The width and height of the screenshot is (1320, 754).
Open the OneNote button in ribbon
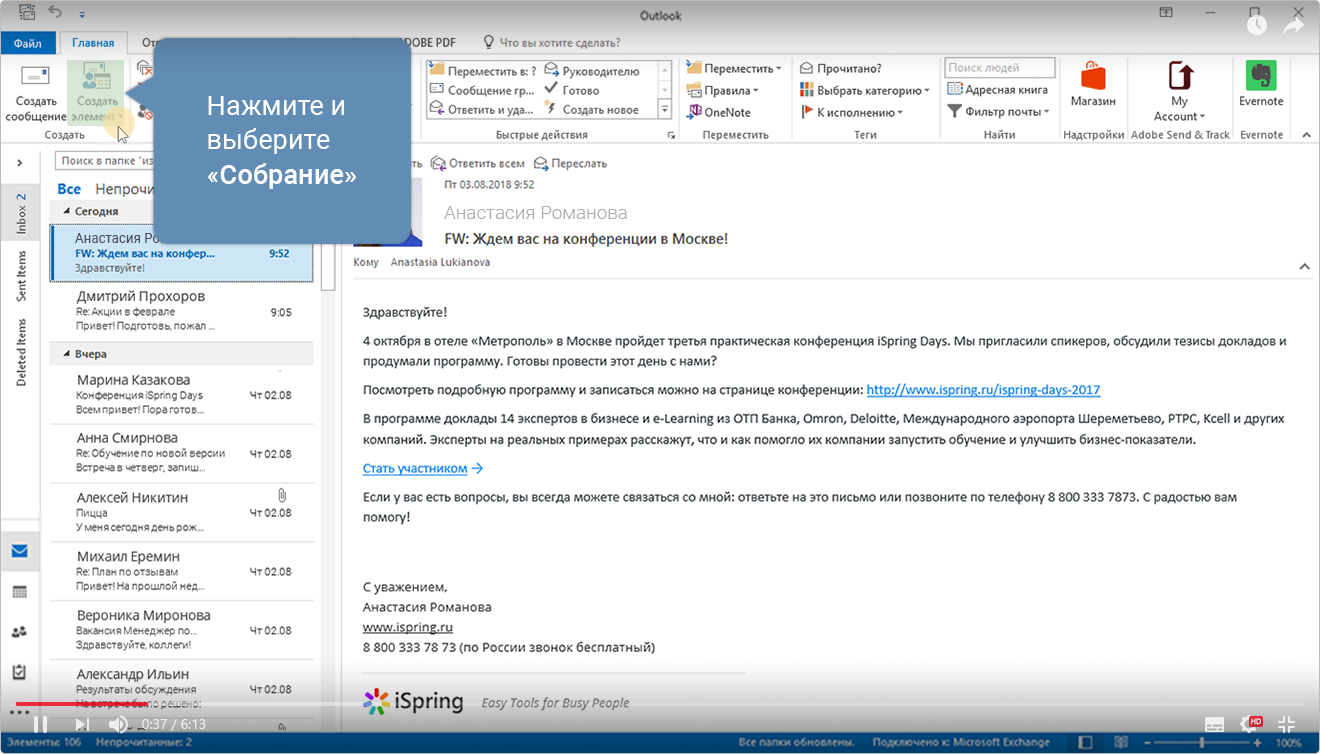tap(718, 112)
